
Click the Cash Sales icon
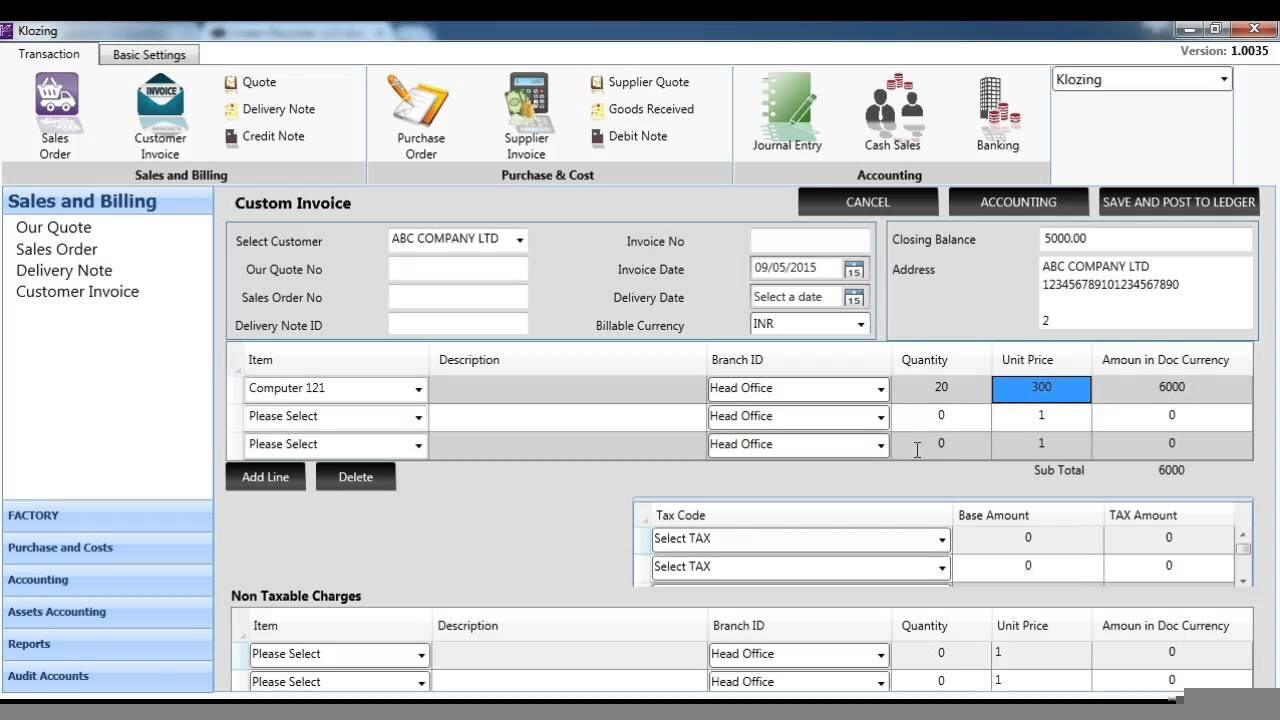tap(892, 101)
